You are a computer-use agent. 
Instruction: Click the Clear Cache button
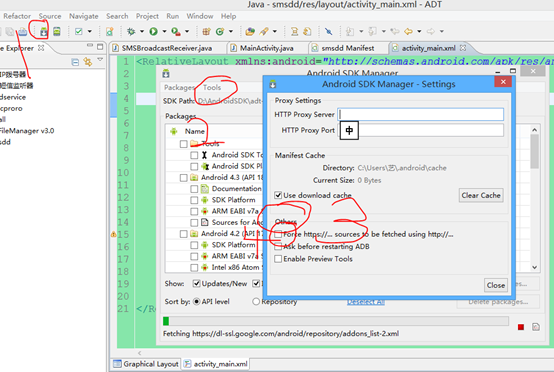coord(481,195)
